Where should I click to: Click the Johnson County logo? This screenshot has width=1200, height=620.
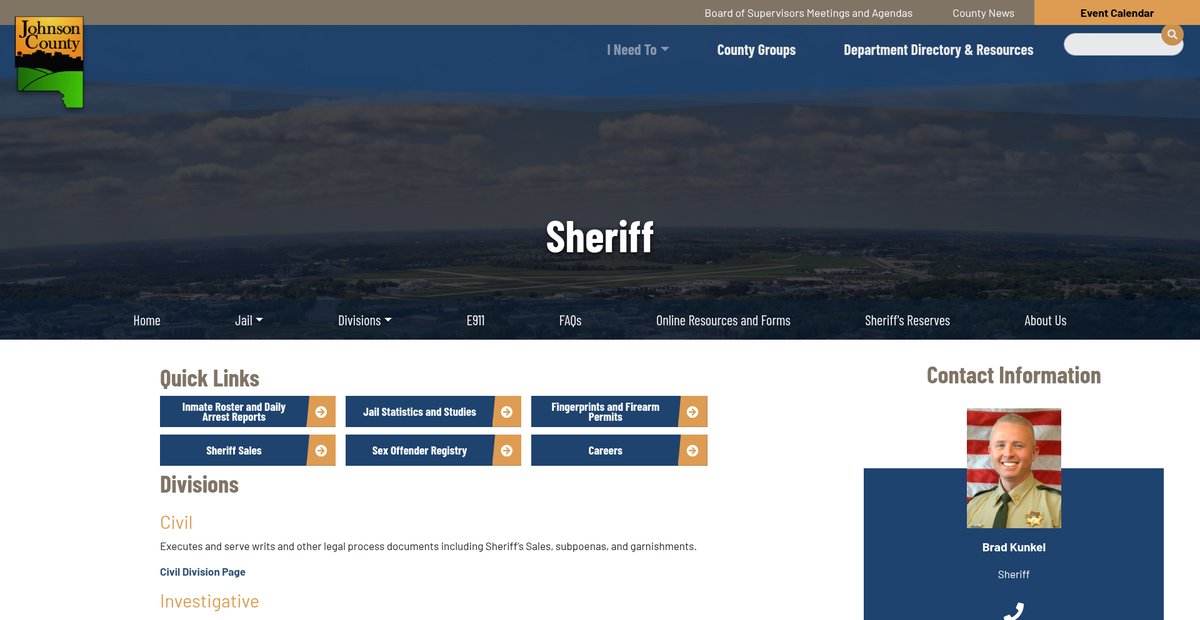[x=49, y=62]
